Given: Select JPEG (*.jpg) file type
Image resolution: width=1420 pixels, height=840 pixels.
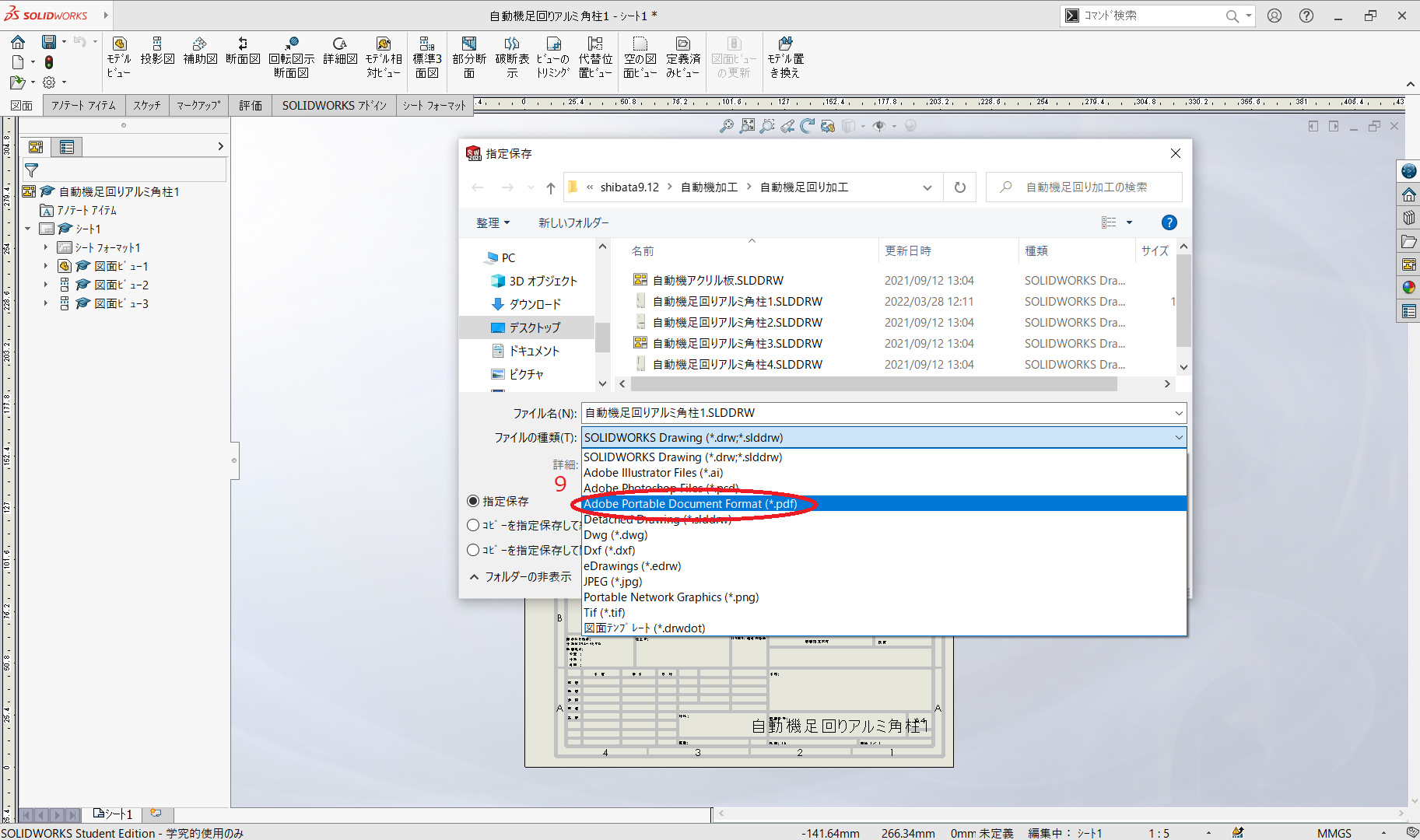Looking at the screenshot, I should pos(884,582).
